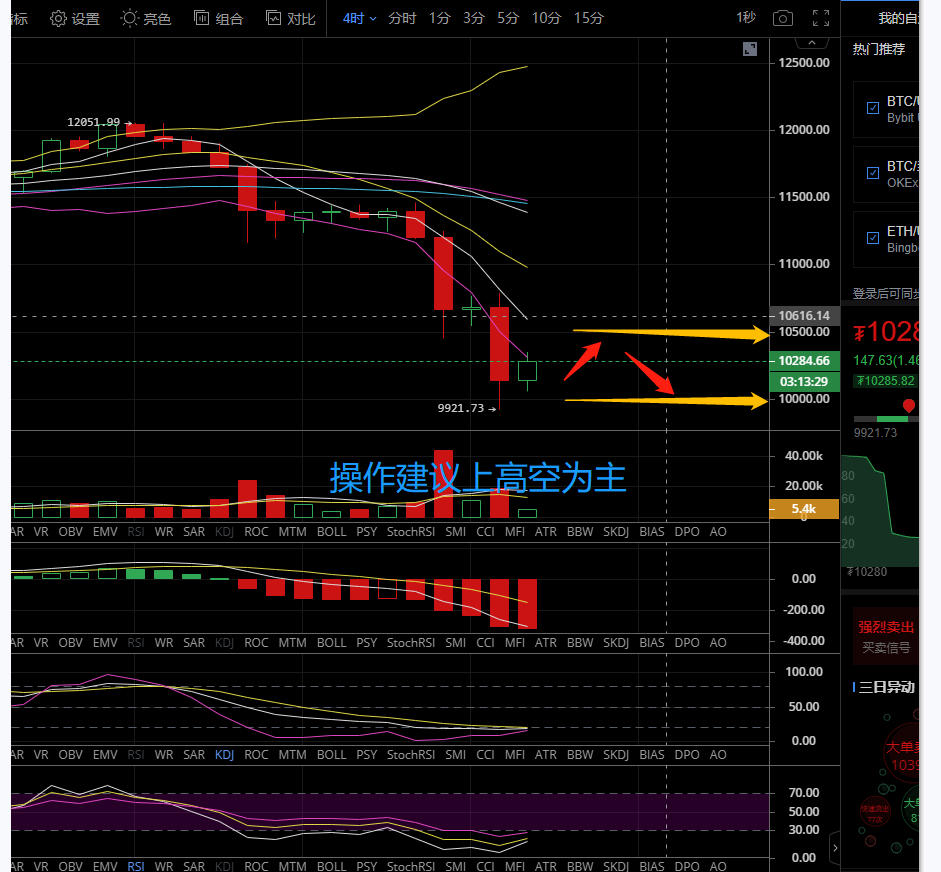Select the 15分 timeframe
This screenshot has height=872, width=941.
coord(589,18)
